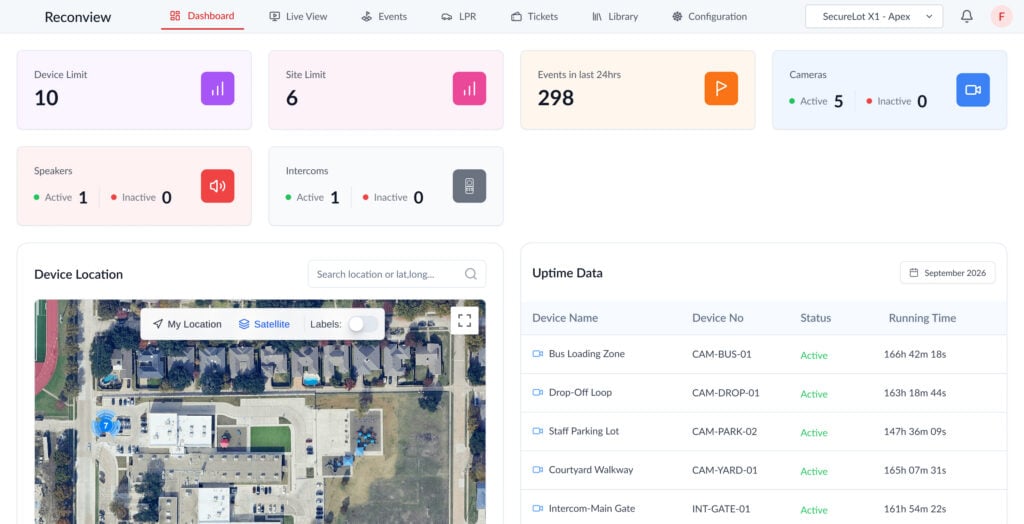Click the Device Limit value 10

coord(46,98)
